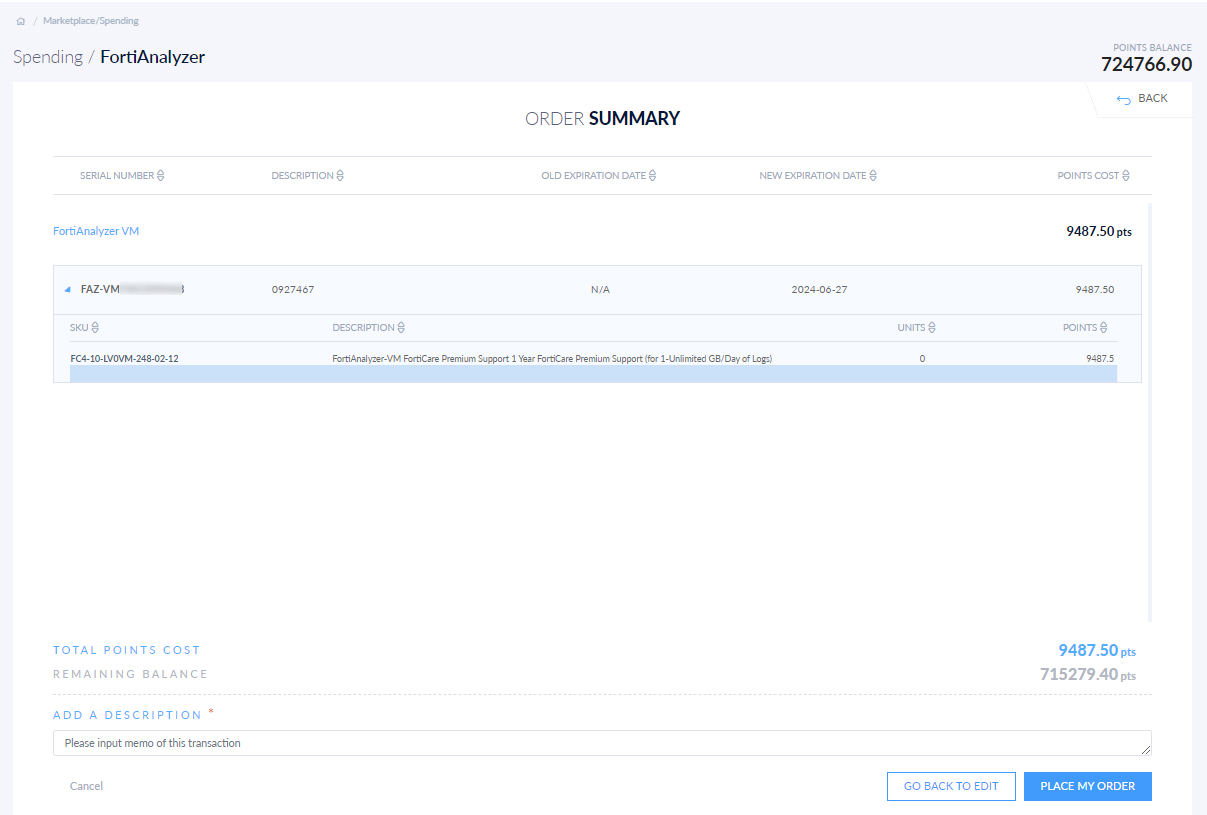This screenshot has height=815, width=1207.
Task: Click the N/A old expiration cell
Action: (600, 290)
